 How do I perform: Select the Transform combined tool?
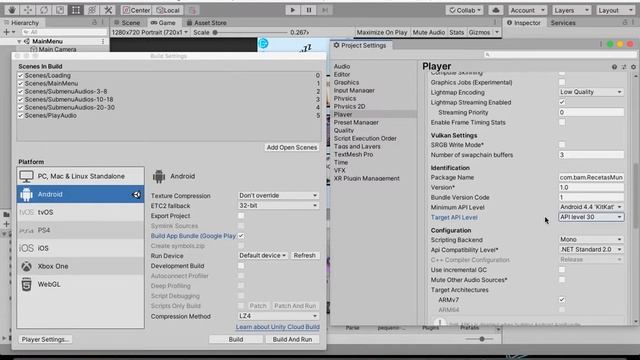pos(92,10)
